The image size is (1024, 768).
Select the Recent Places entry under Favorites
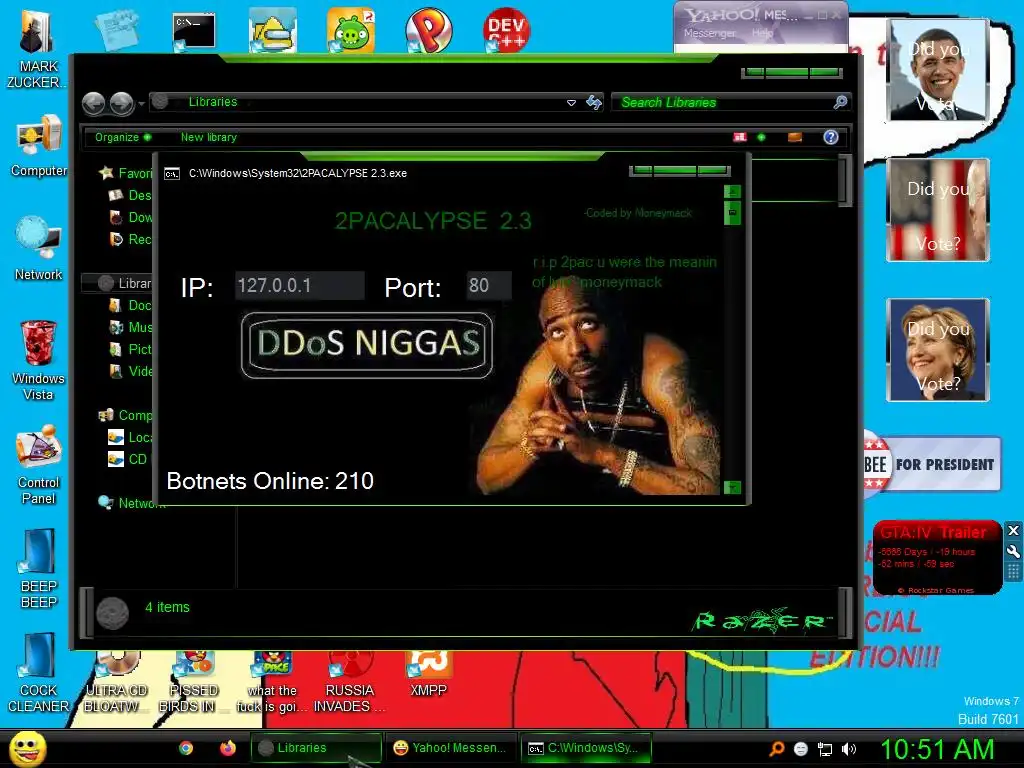point(130,240)
